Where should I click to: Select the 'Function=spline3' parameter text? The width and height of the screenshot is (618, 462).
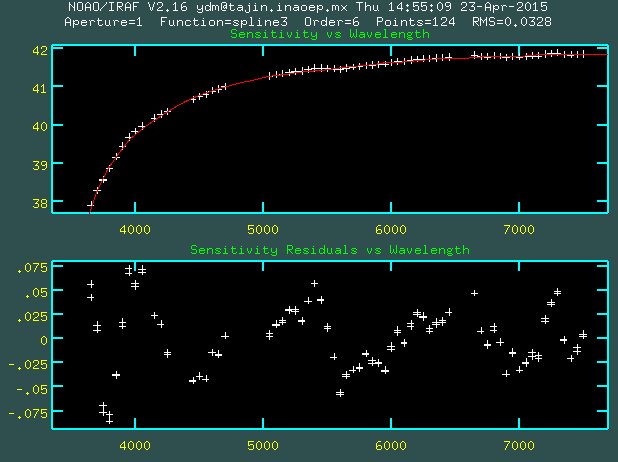(223, 22)
